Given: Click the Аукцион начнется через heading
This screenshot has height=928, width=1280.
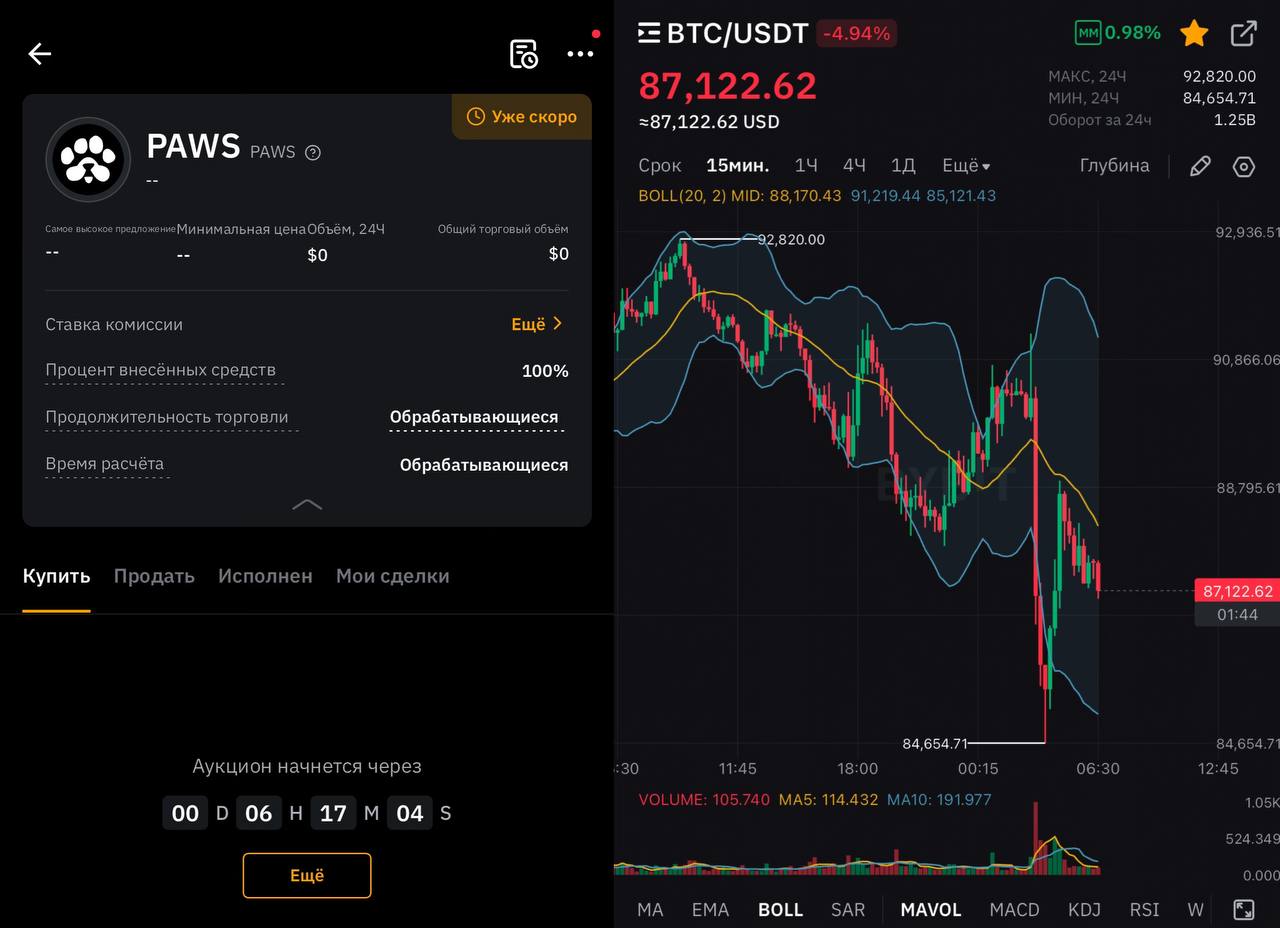Looking at the screenshot, I should click(x=307, y=766).
